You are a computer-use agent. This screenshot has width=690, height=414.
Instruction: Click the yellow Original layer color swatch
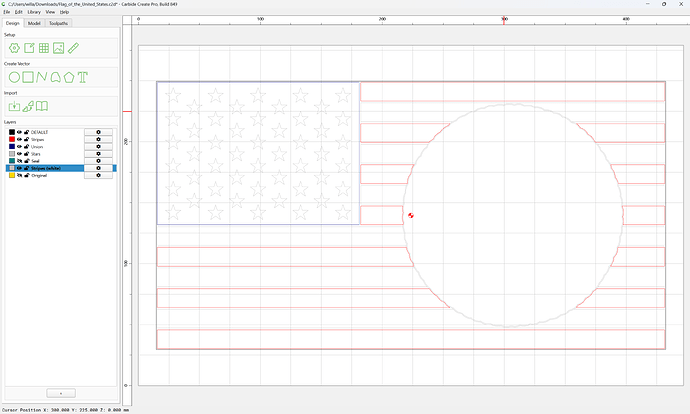[x=12, y=175]
